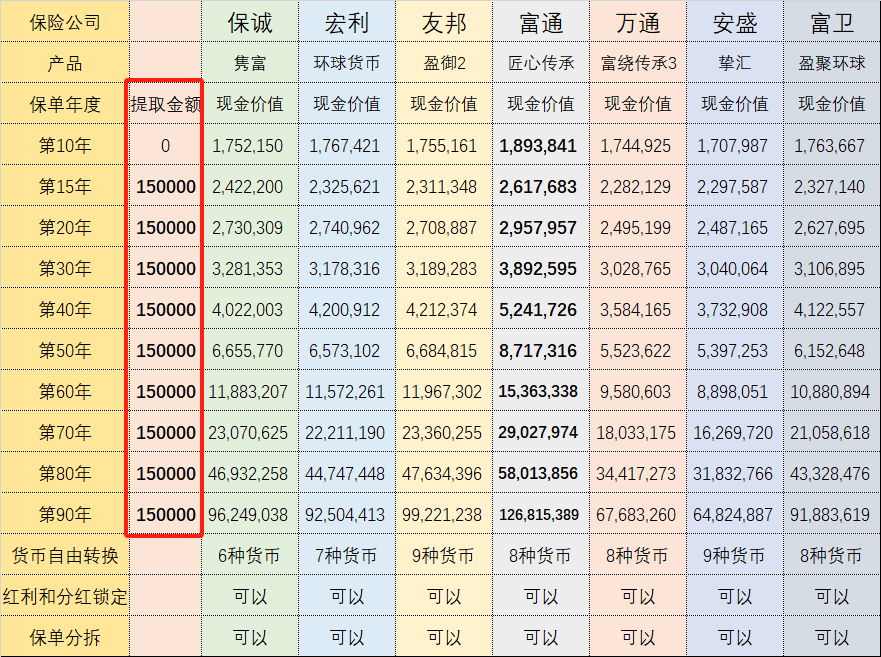
Task: Select the 保险公司 header cell
Action: pyautogui.click(x=65, y=22)
